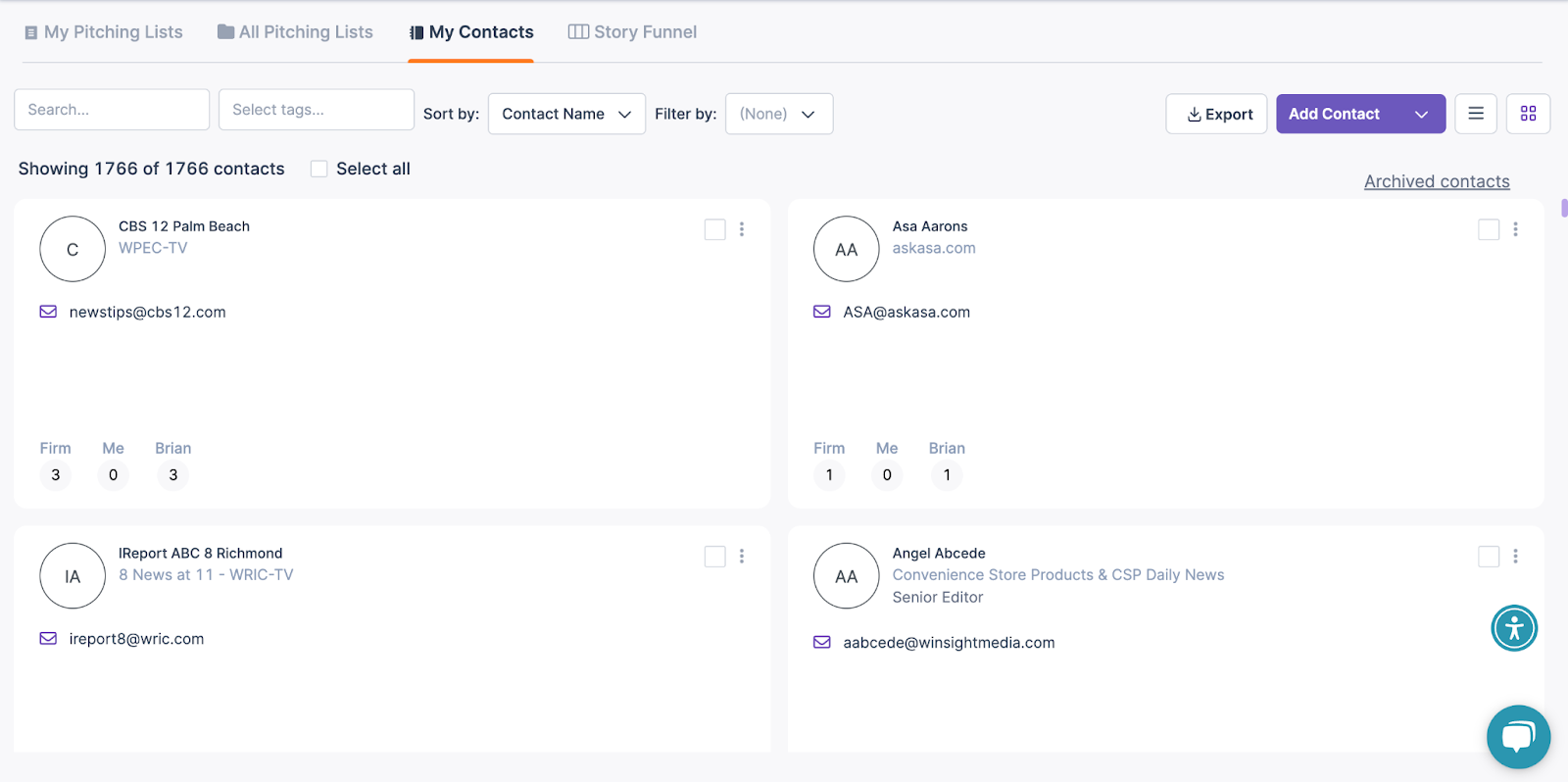
Task: Click the Brian count 1 on Asa Aarons card
Action: 947,475
